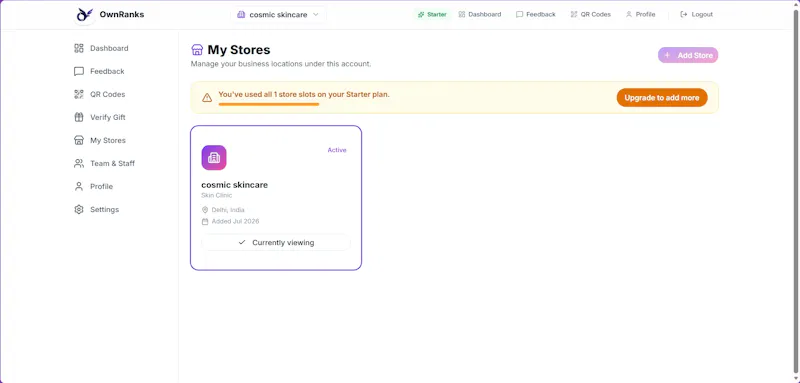Click the Skin Clinic category text
This screenshot has height=383, width=800.
[217, 195]
